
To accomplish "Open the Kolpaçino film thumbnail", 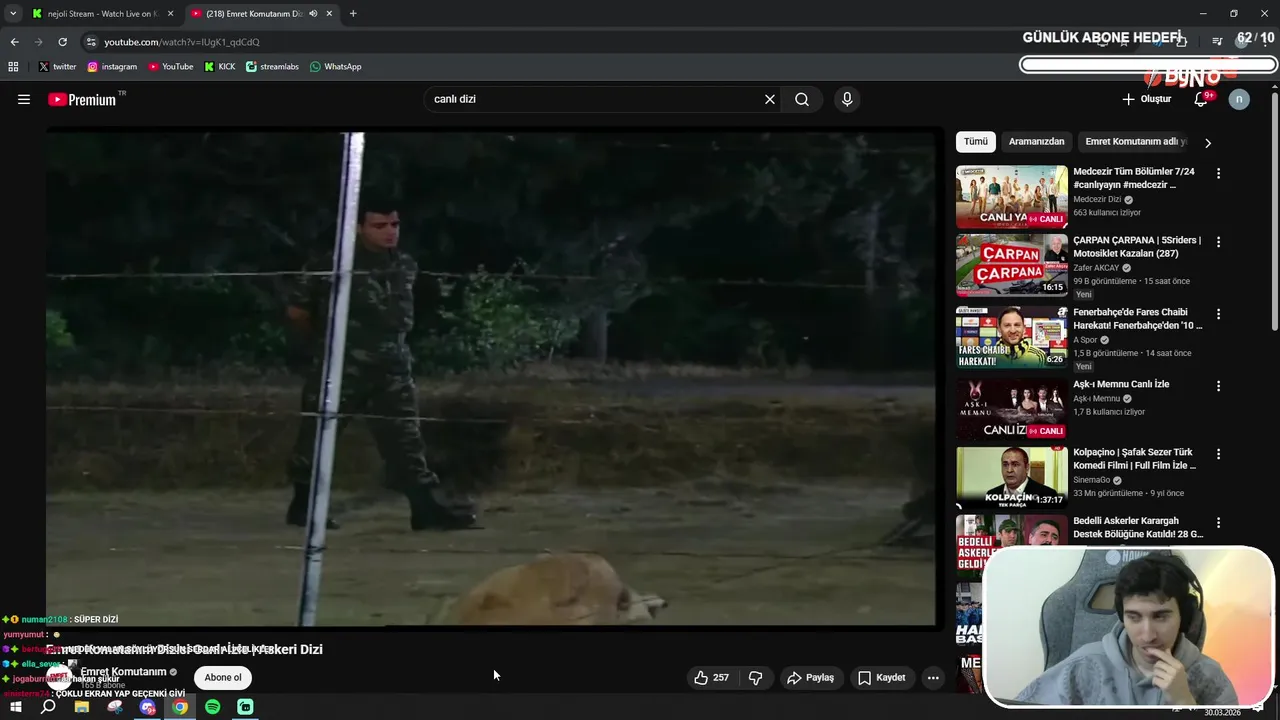I will [x=1011, y=478].
